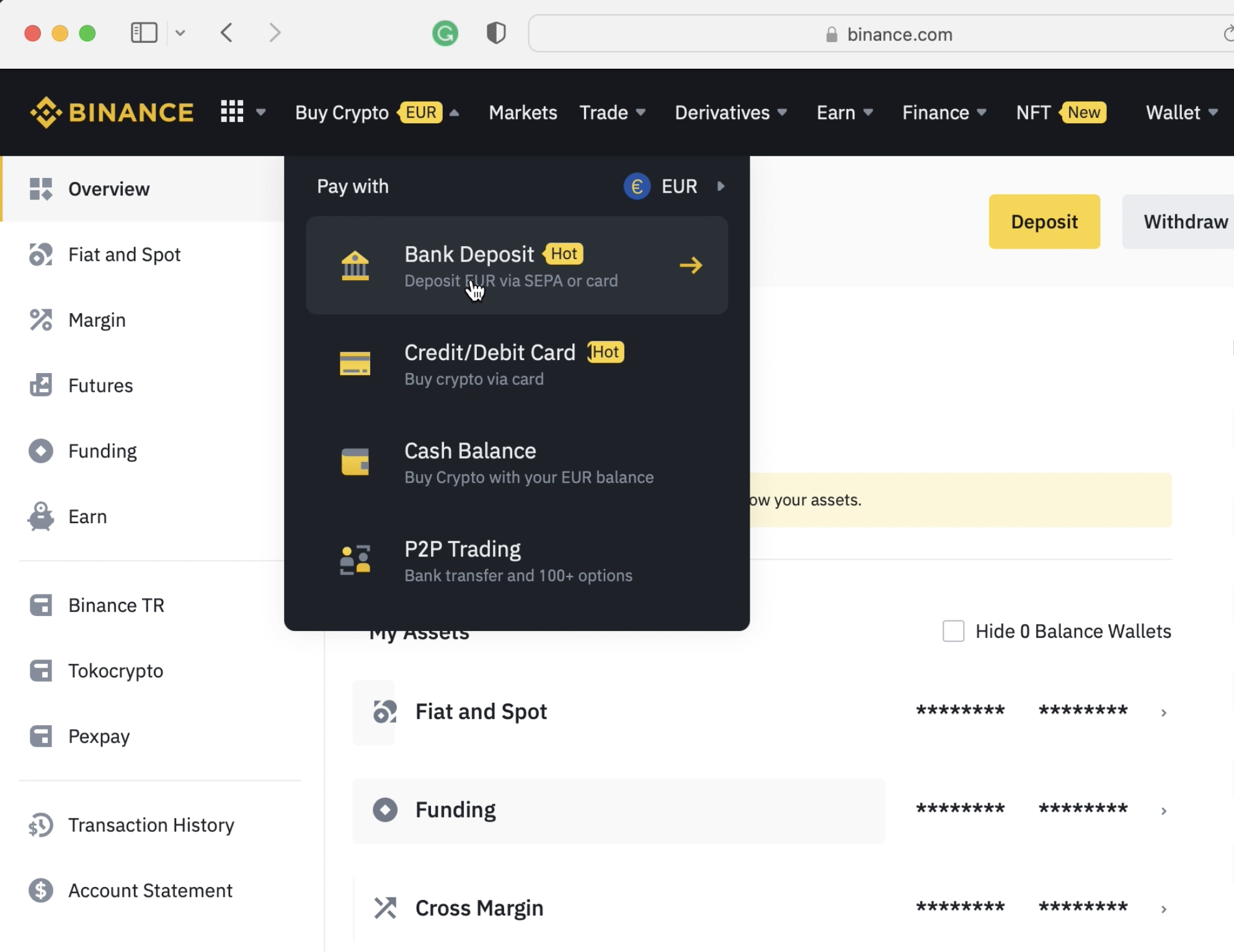The image size is (1234, 952).
Task: Click the Cash Balance wallet icon
Action: (355, 462)
